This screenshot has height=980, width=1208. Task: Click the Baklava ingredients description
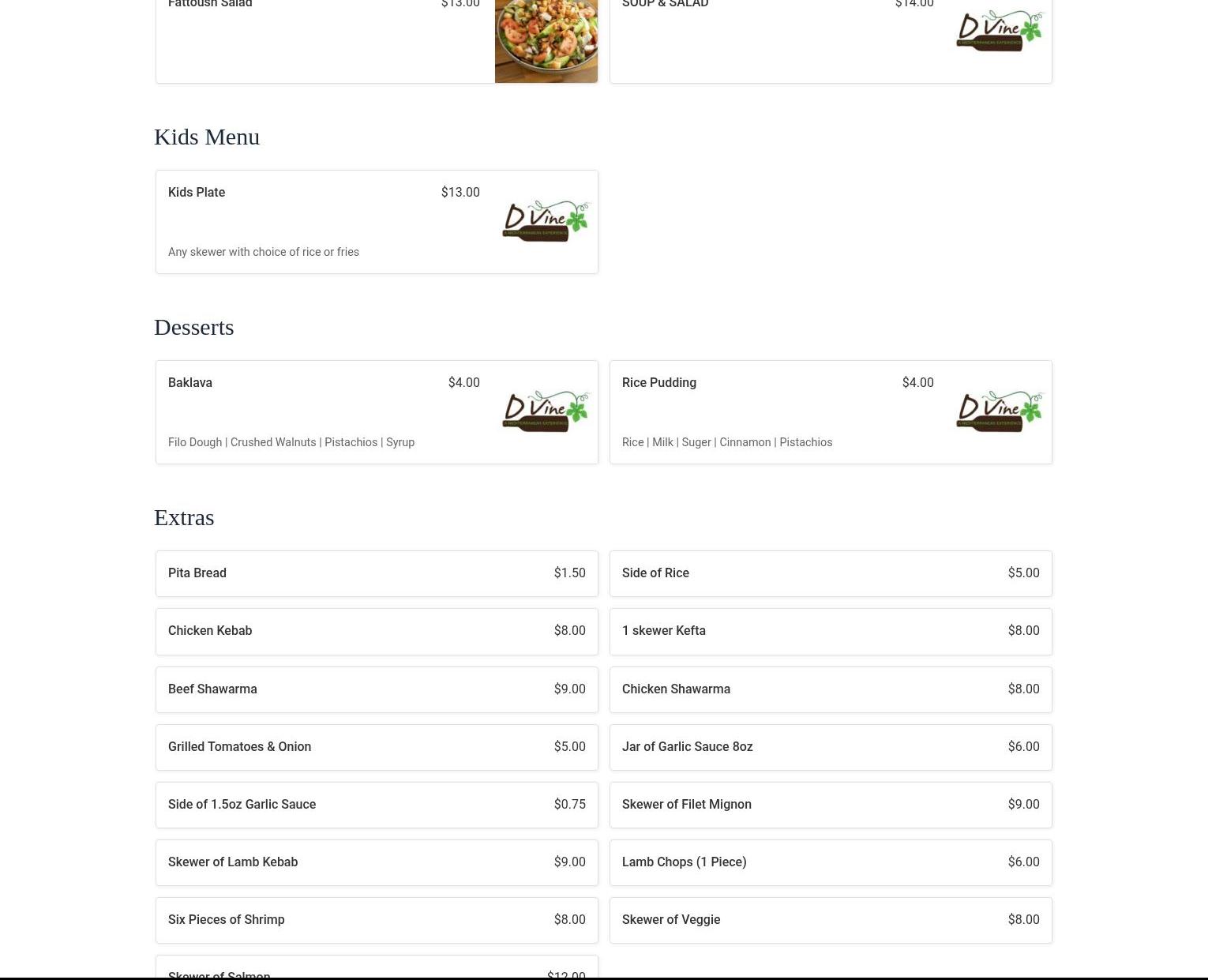[291, 442]
